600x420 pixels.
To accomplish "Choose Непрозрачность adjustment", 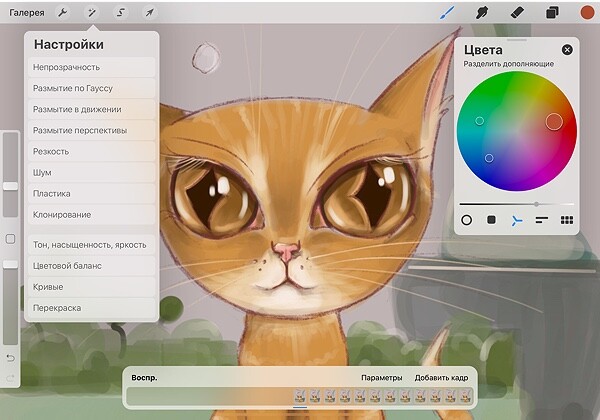I will point(91,67).
